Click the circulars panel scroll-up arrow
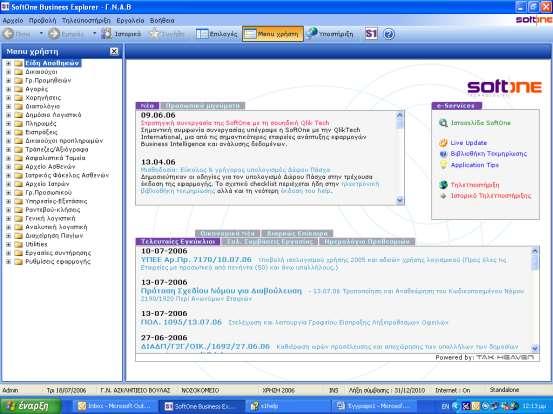Viewport: 553px width, 414px height. tap(535, 251)
